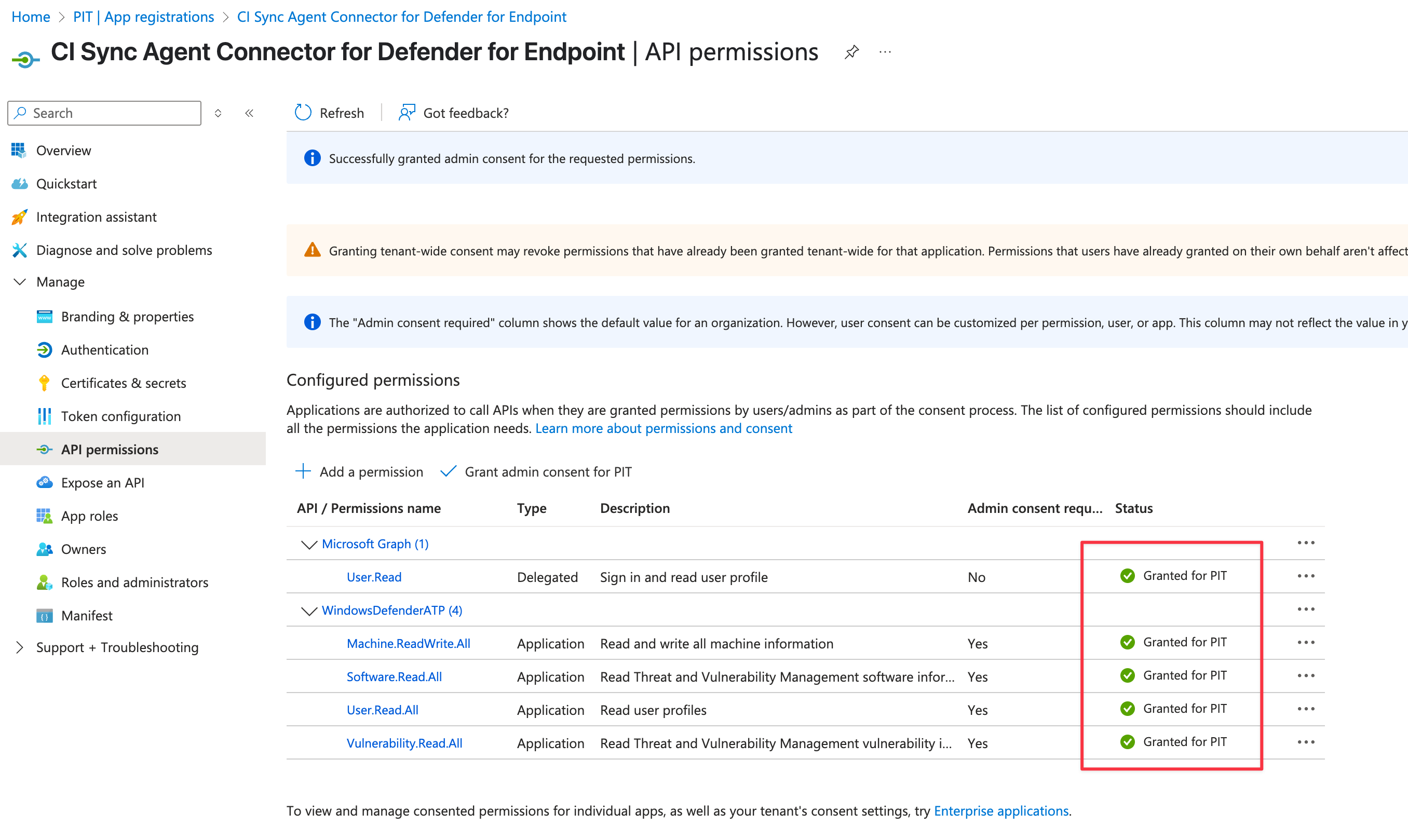Navigate to Owners in the sidebar

[83, 549]
